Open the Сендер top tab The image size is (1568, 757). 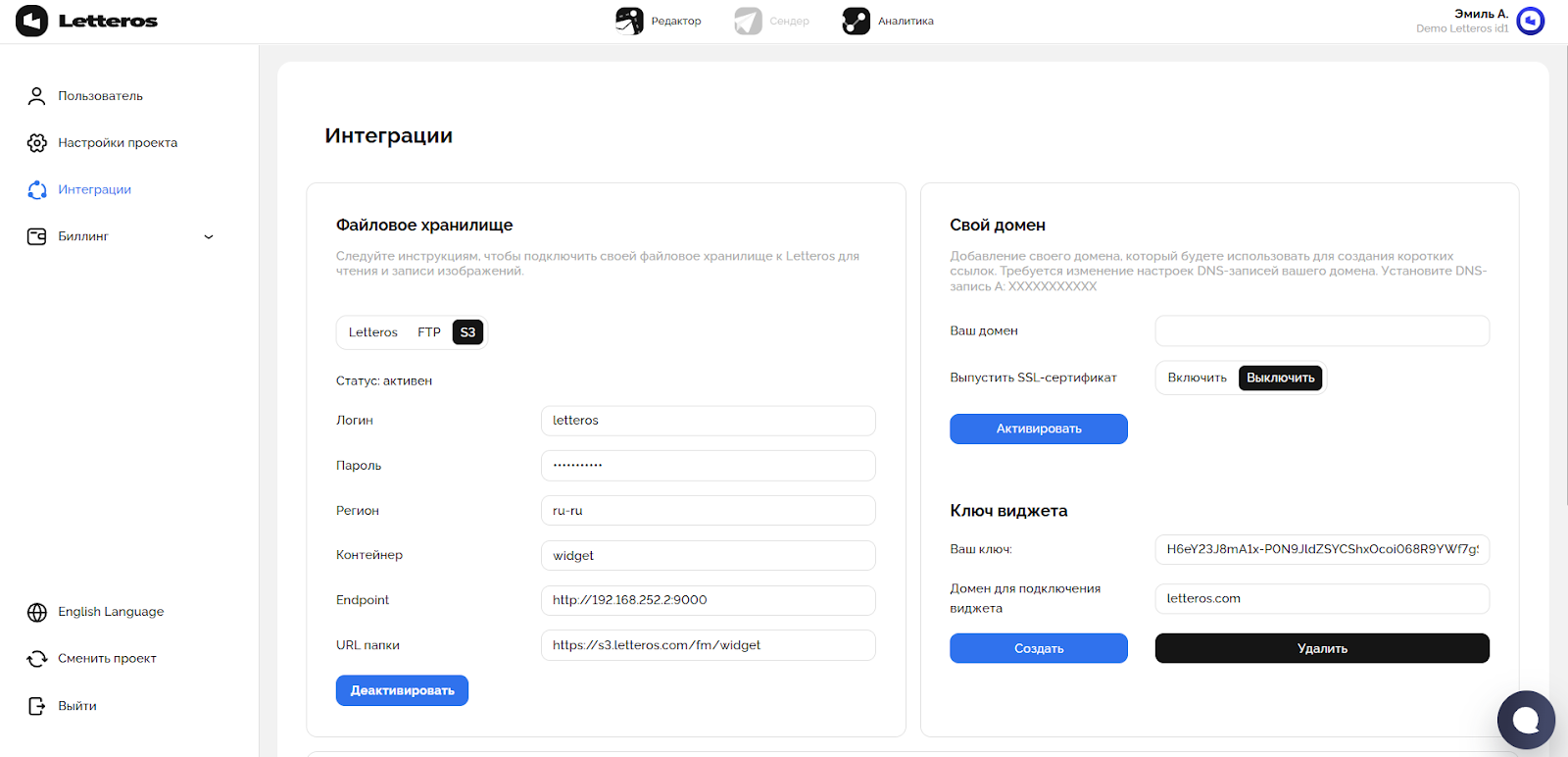click(x=772, y=21)
